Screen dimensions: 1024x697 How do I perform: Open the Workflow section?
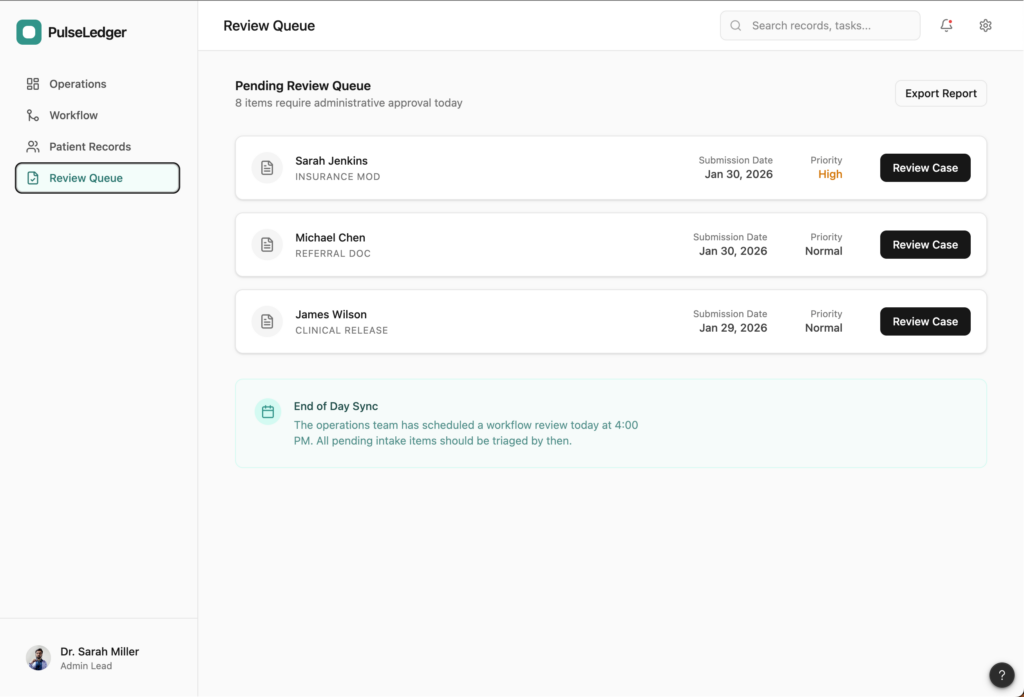97,115
